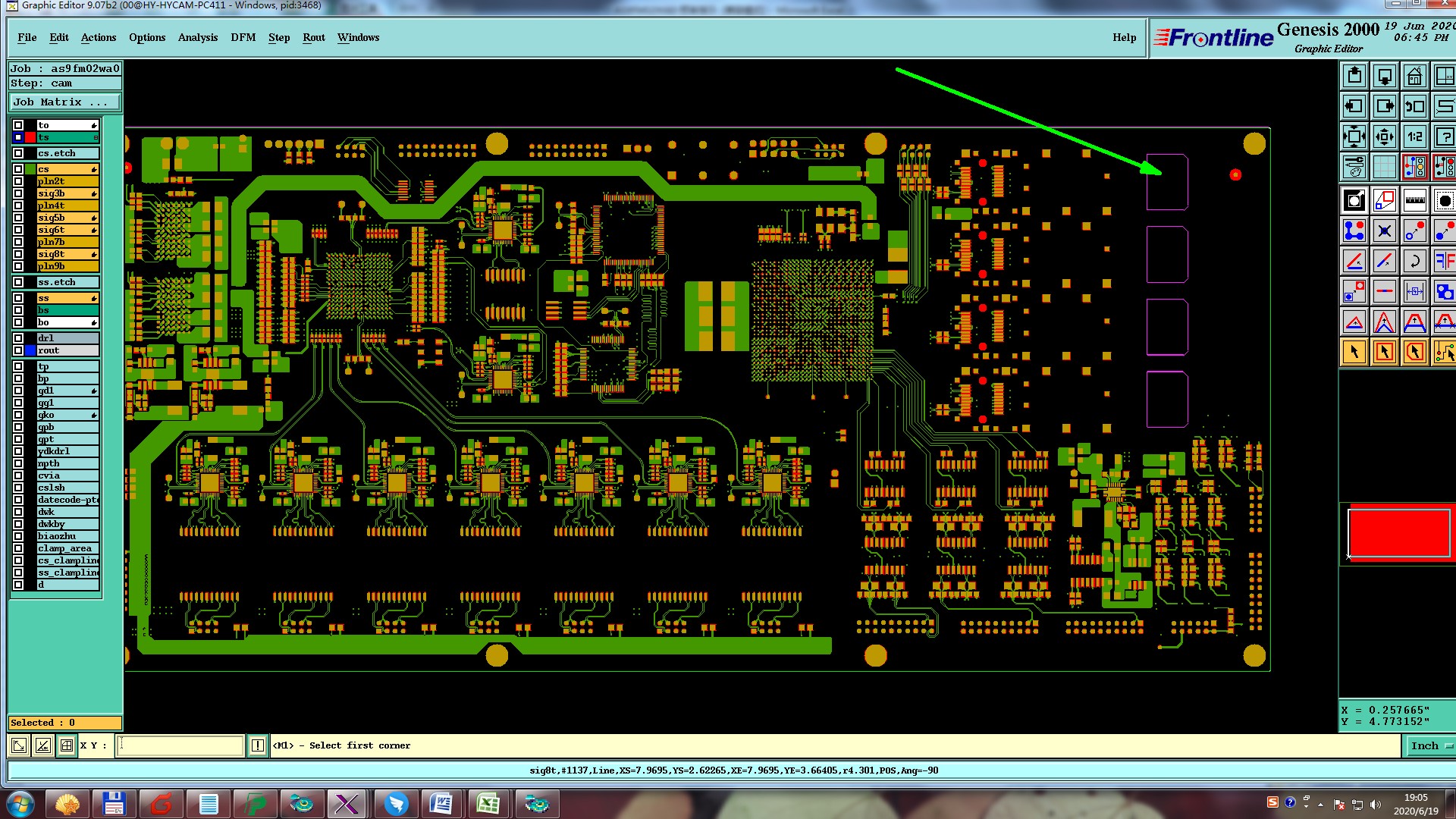Image resolution: width=1456 pixels, height=819 pixels.
Task: Click the 1:2 zoom icon
Action: coord(1414,137)
